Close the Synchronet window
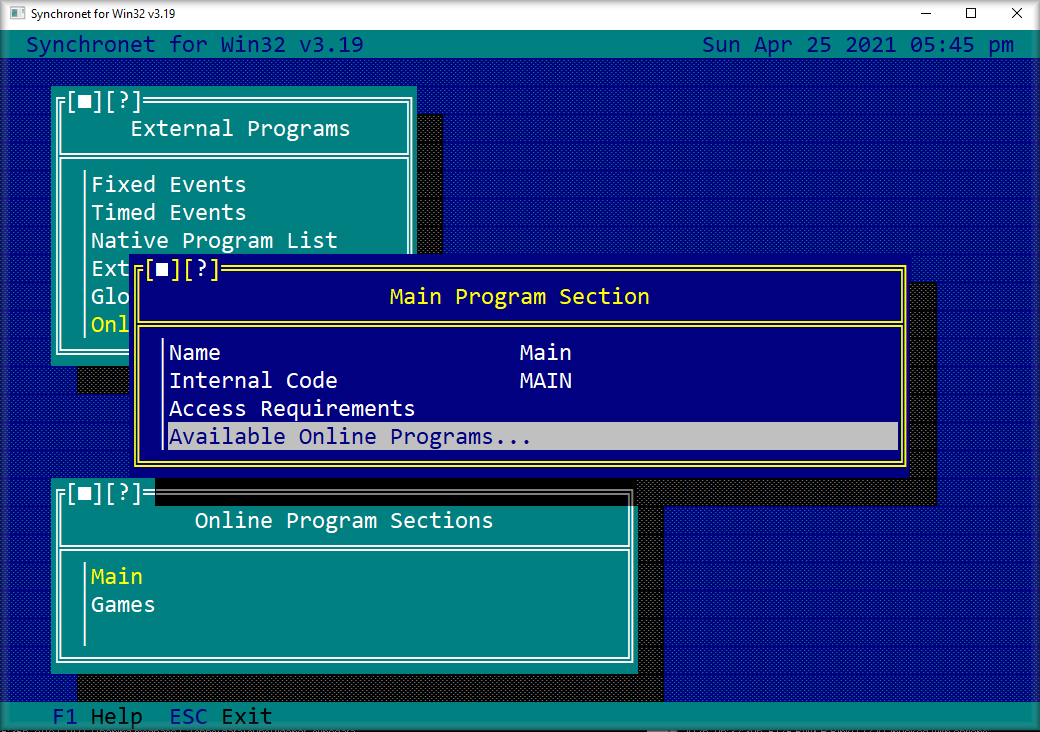 click(1016, 13)
